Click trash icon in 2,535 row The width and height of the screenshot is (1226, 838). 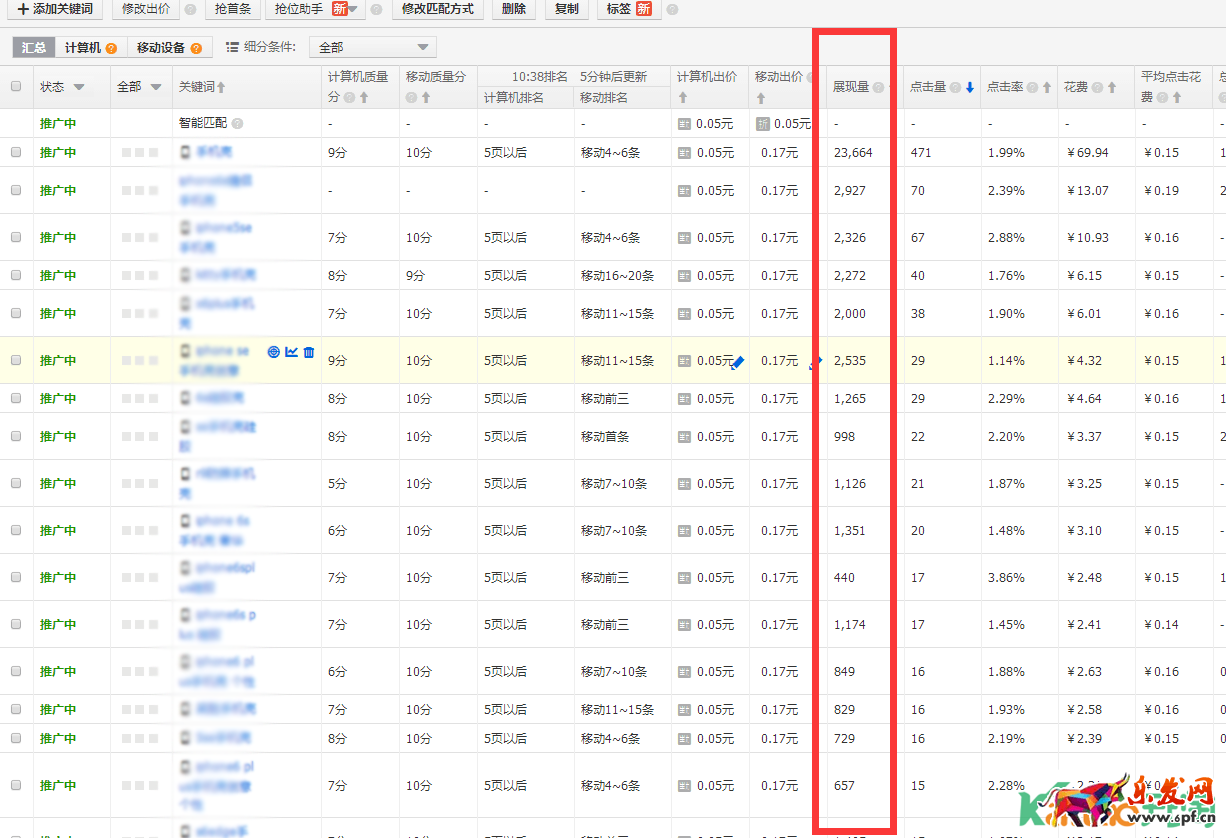[x=309, y=352]
